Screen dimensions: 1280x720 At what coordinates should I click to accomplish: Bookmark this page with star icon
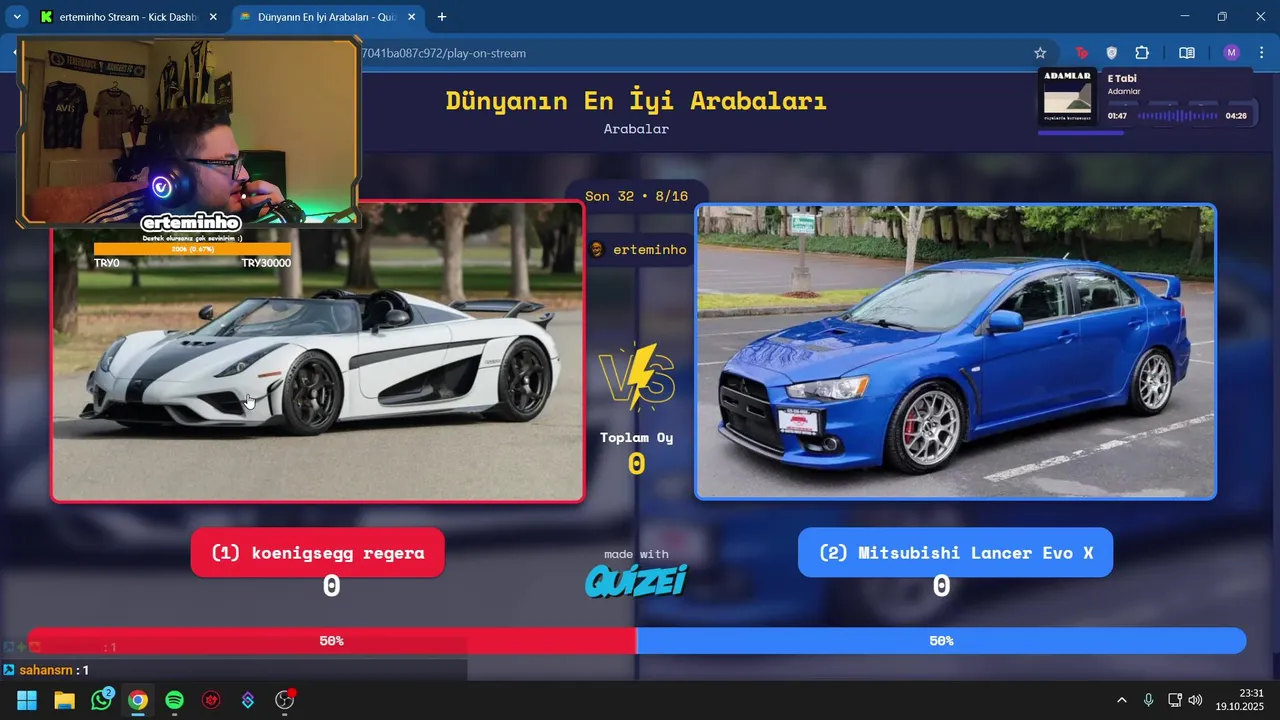(1040, 53)
